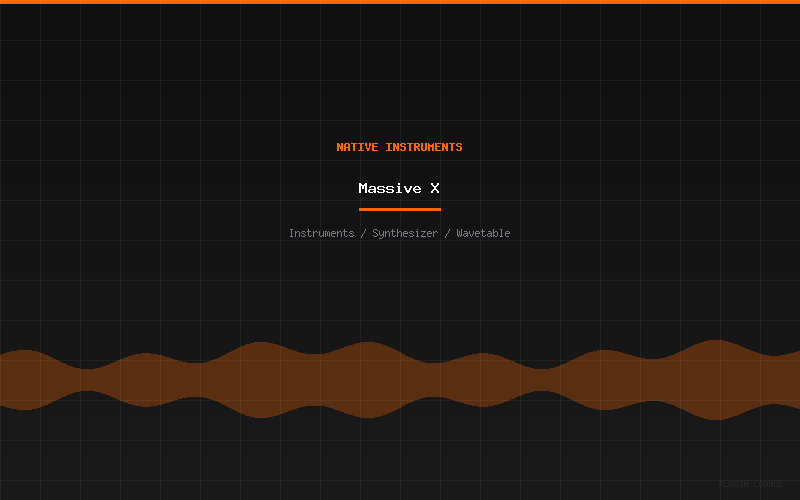Click the NATIVE INSTRUMENTS brand label
800x500 pixels.
tap(399, 147)
